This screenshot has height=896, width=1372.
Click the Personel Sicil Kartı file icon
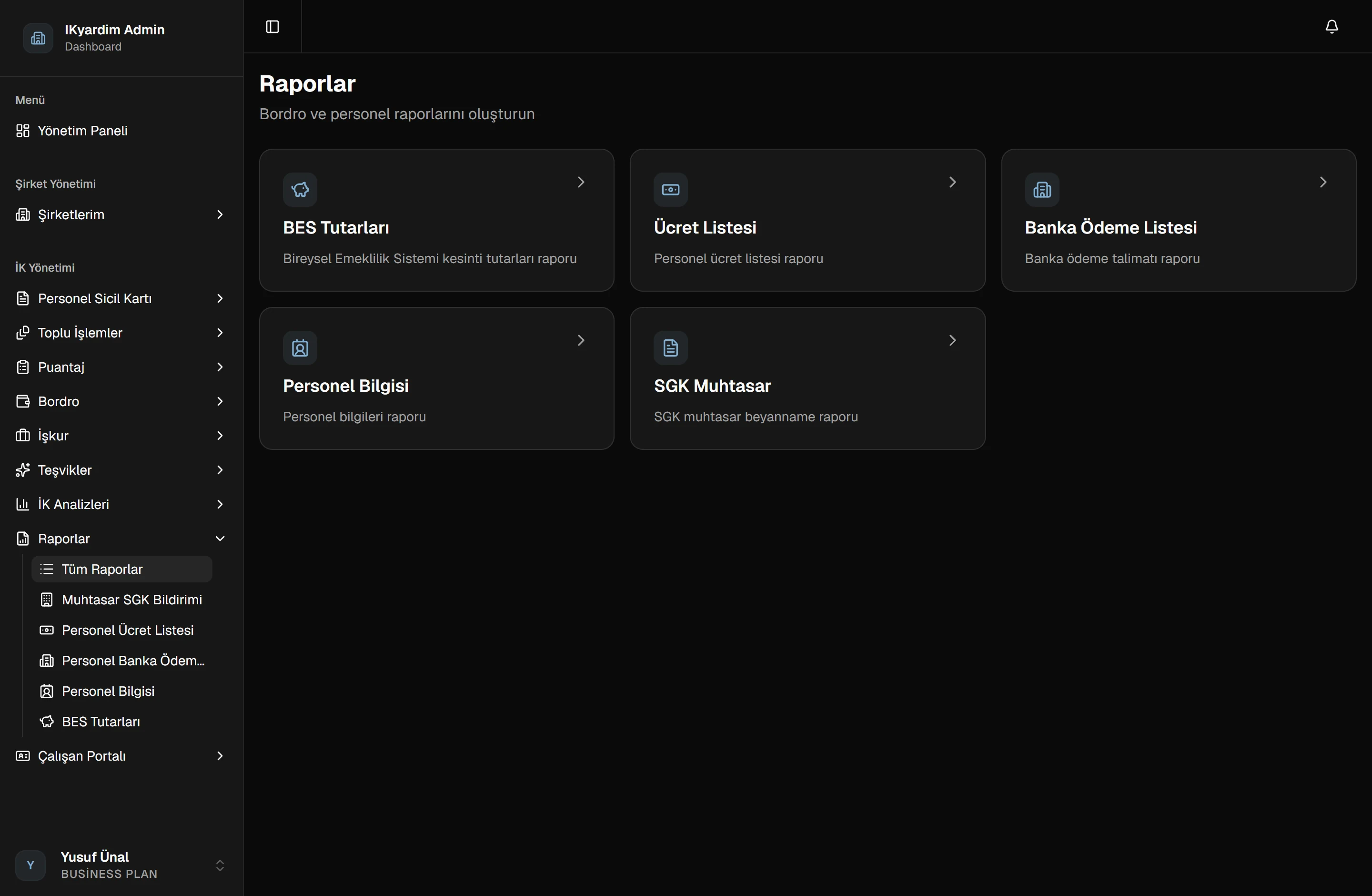pyautogui.click(x=22, y=298)
